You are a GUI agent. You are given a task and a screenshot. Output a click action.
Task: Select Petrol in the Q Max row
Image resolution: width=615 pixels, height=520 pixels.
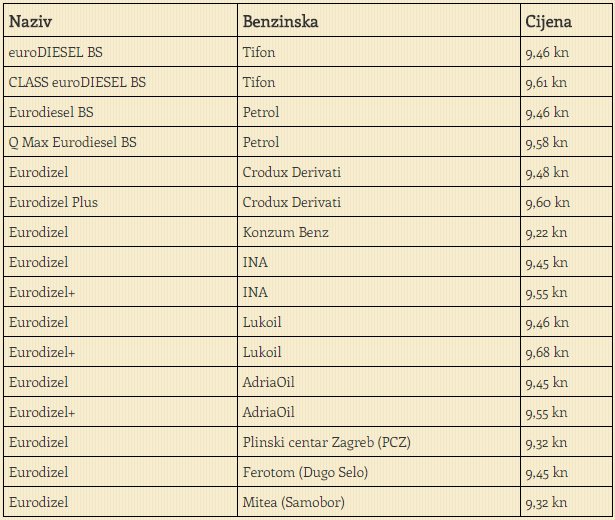pyautogui.click(x=261, y=142)
